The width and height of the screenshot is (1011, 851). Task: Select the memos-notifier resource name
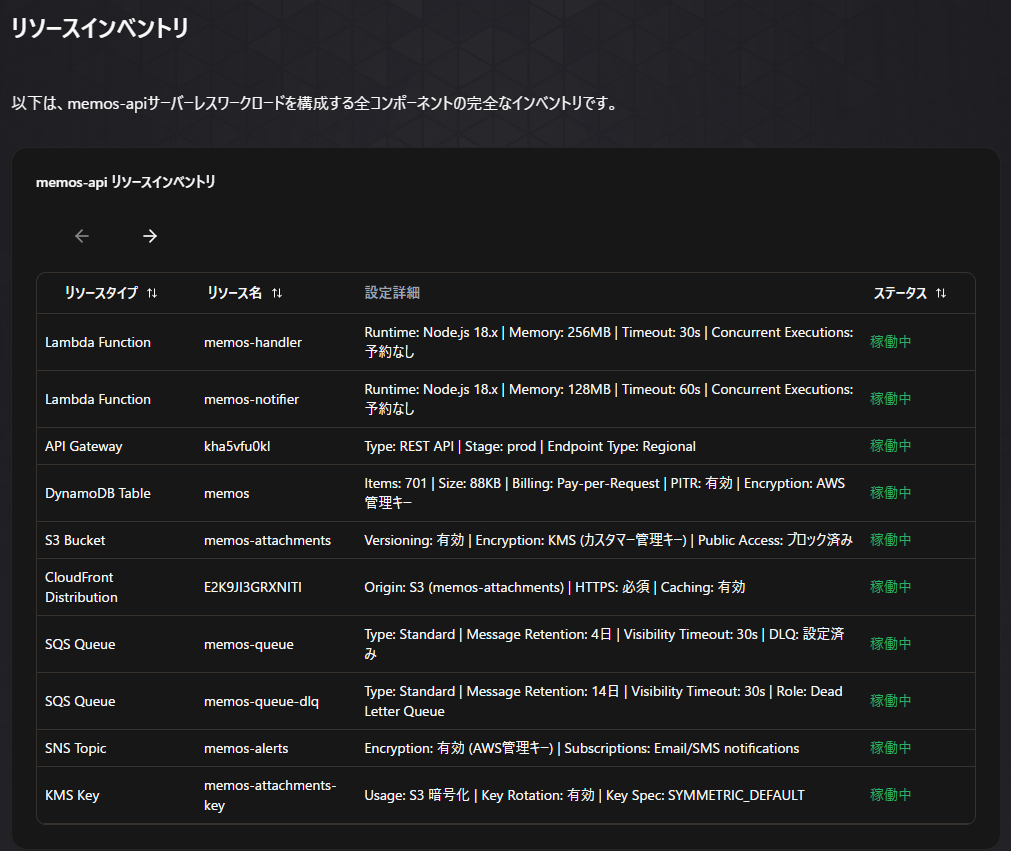point(251,399)
